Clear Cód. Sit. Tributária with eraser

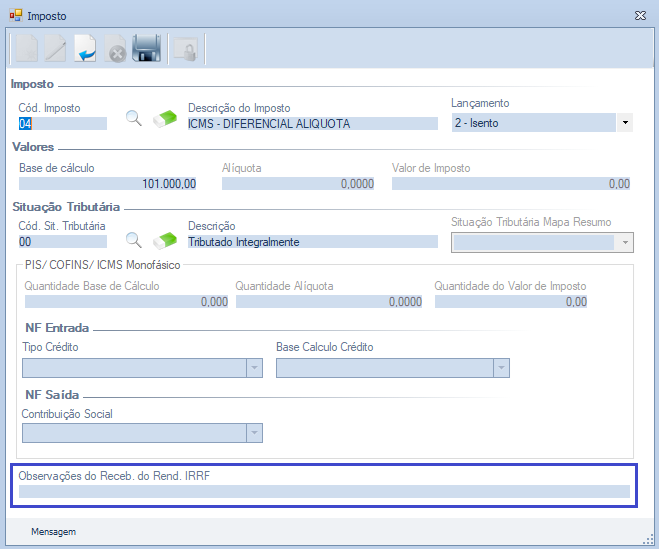[165, 240]
